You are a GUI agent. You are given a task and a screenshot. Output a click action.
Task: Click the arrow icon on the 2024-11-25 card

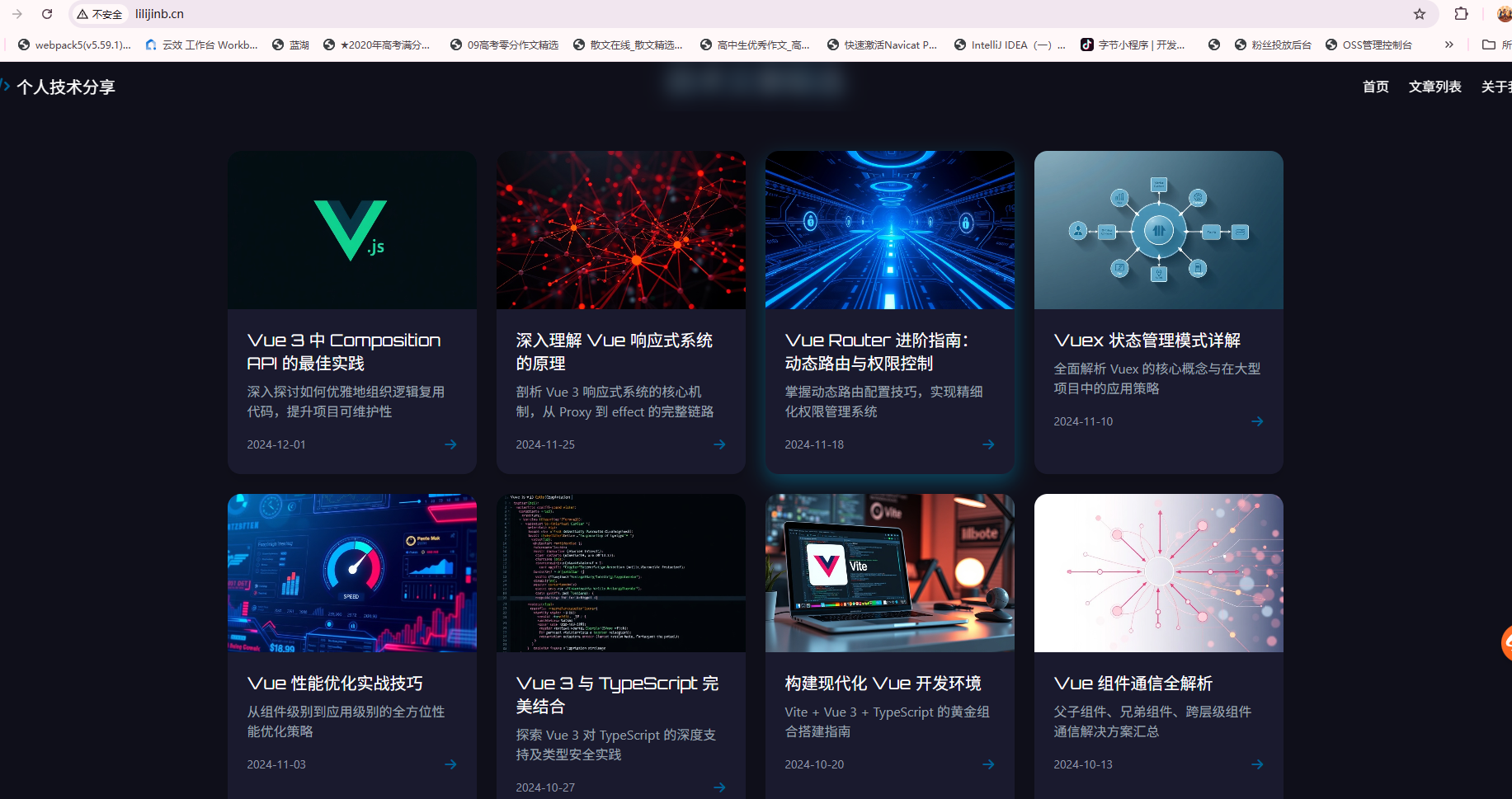pos(719,444)
